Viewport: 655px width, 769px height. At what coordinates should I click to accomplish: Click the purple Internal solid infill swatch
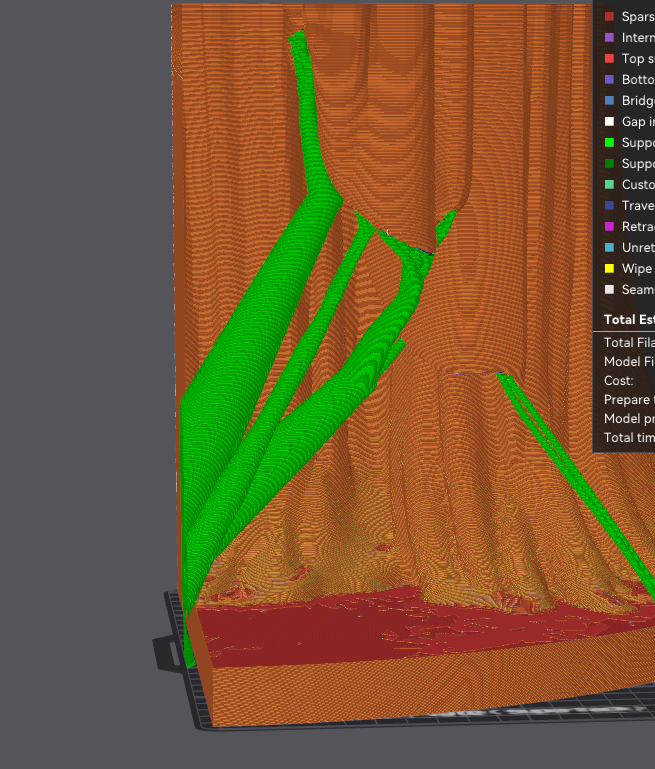(x=609, y=38)
